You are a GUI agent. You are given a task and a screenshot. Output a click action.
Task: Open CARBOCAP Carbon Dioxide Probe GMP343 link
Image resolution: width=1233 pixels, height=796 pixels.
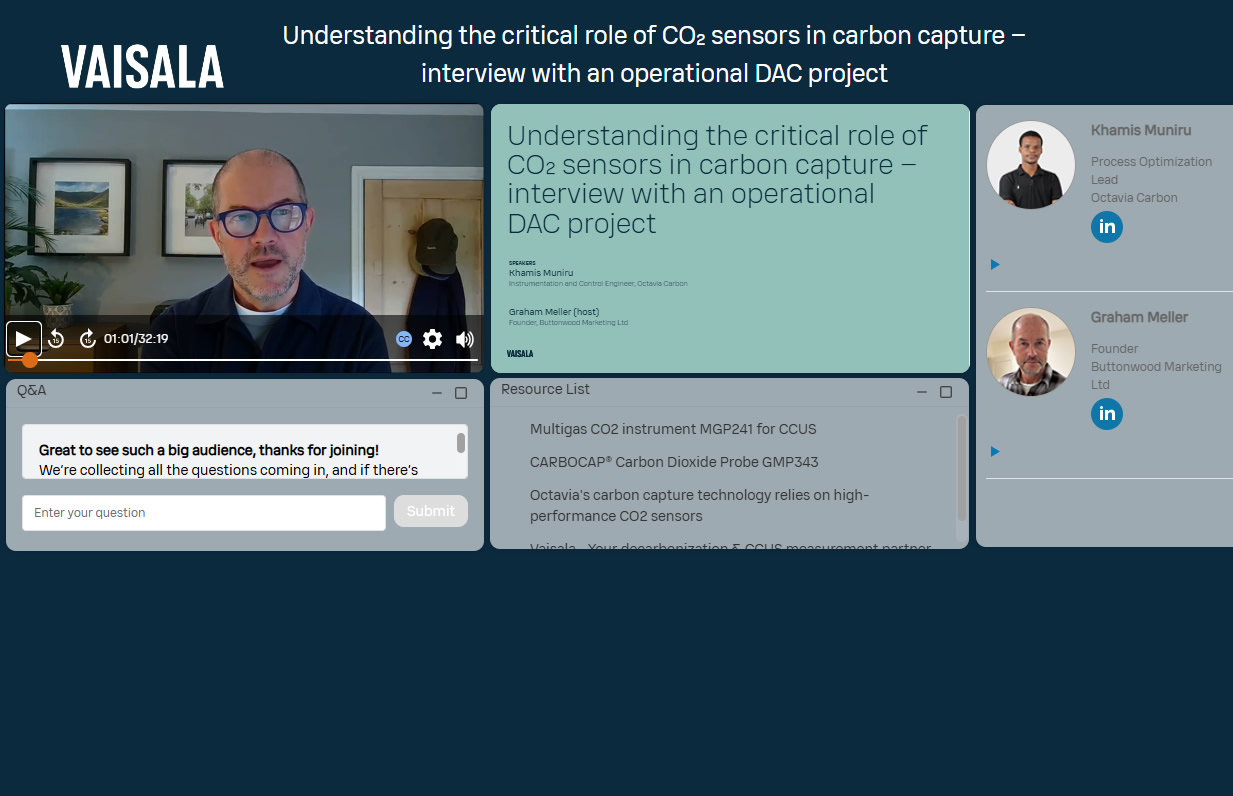[674, 462]
